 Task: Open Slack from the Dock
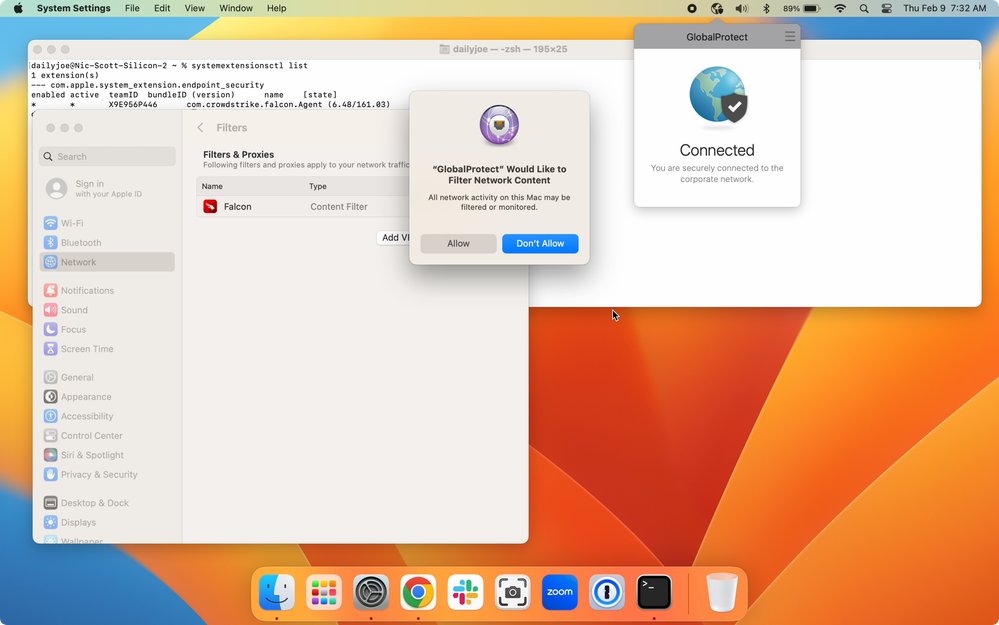tap(465, 593)
